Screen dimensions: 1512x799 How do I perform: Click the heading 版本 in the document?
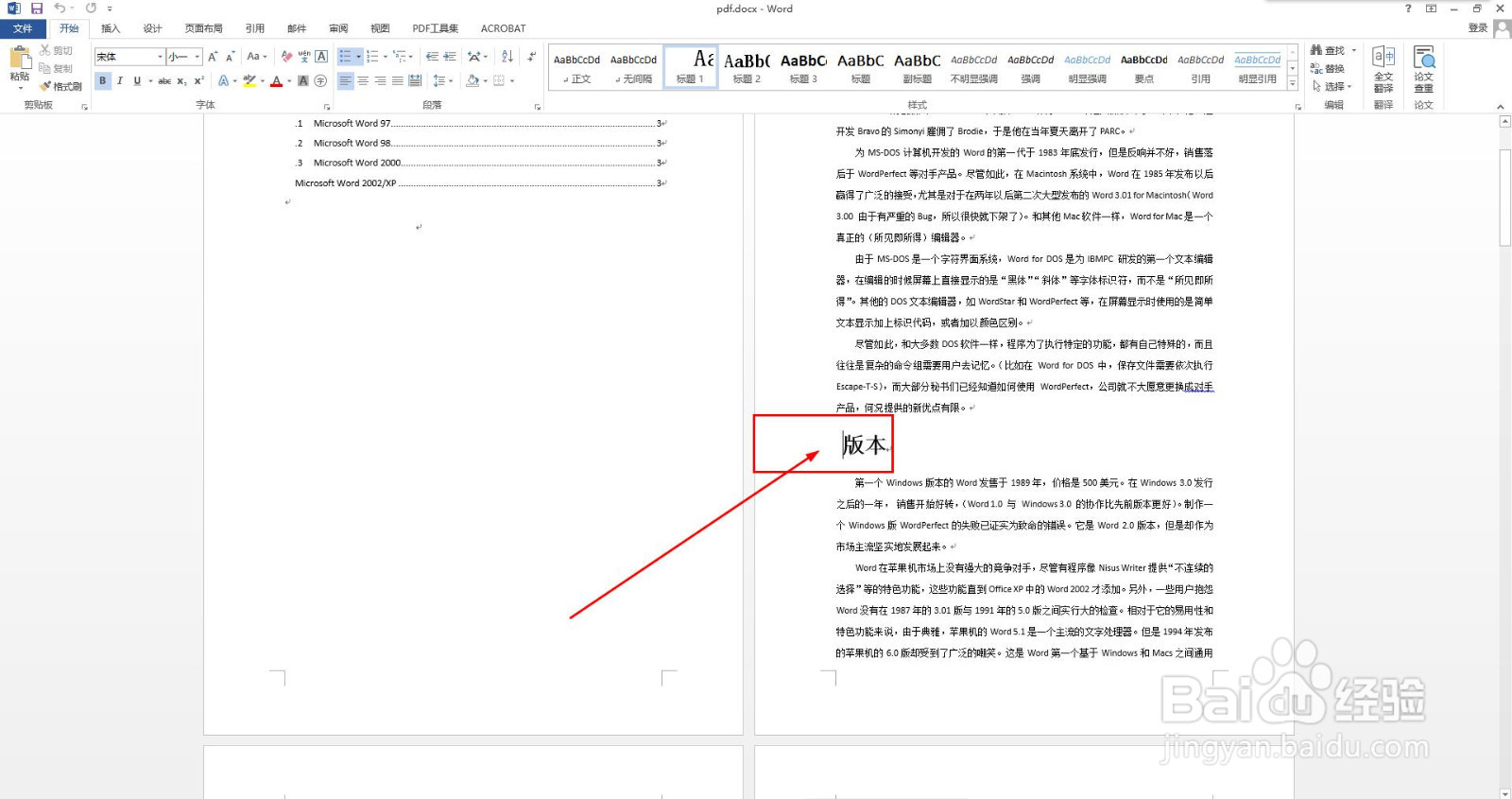pyautogui.click(x=865, y=444)
